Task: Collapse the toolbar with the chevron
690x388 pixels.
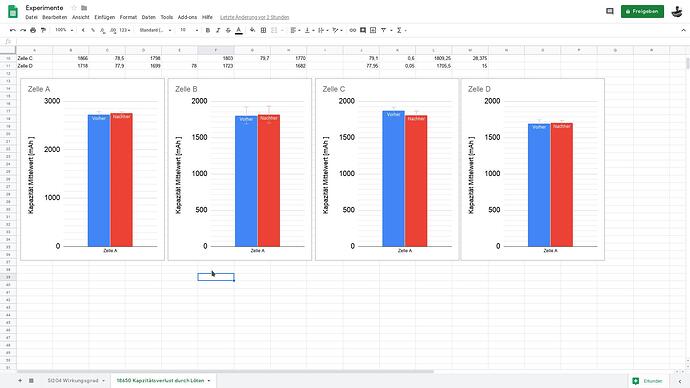Action: (683, 30)
